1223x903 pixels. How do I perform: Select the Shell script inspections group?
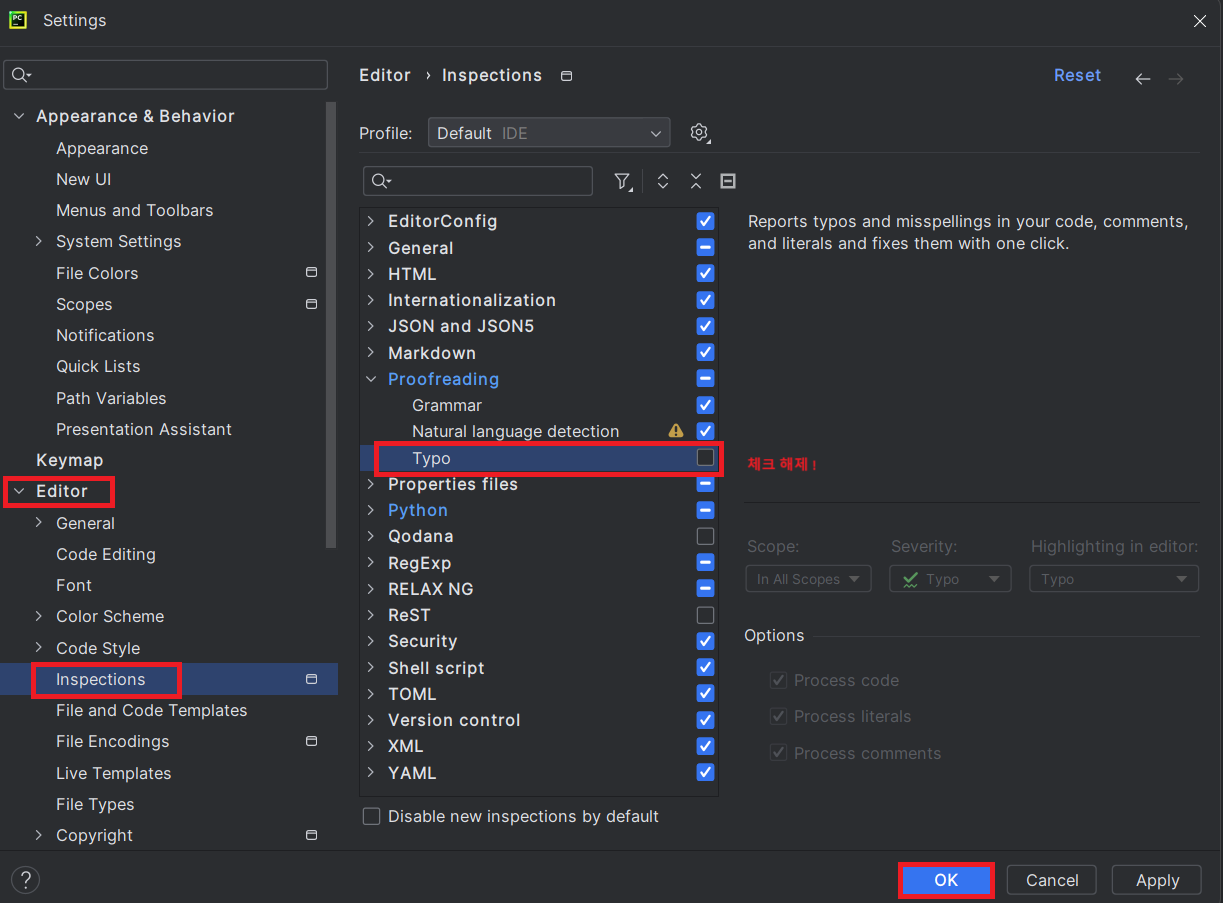click(436, 668)
